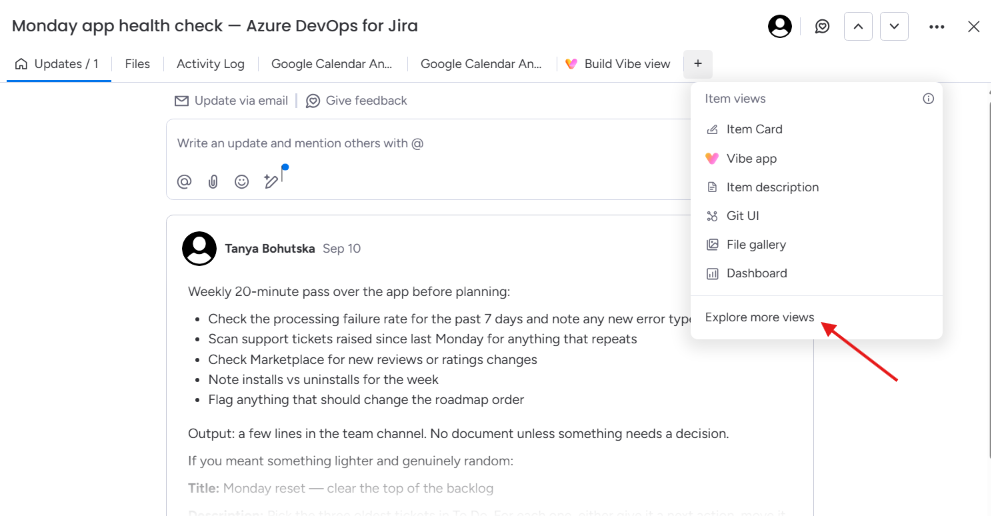This screenshot has height=516, width=991.
Task: Click 'Weekly 20-minute pass' intro line
Action: point(348,292)
